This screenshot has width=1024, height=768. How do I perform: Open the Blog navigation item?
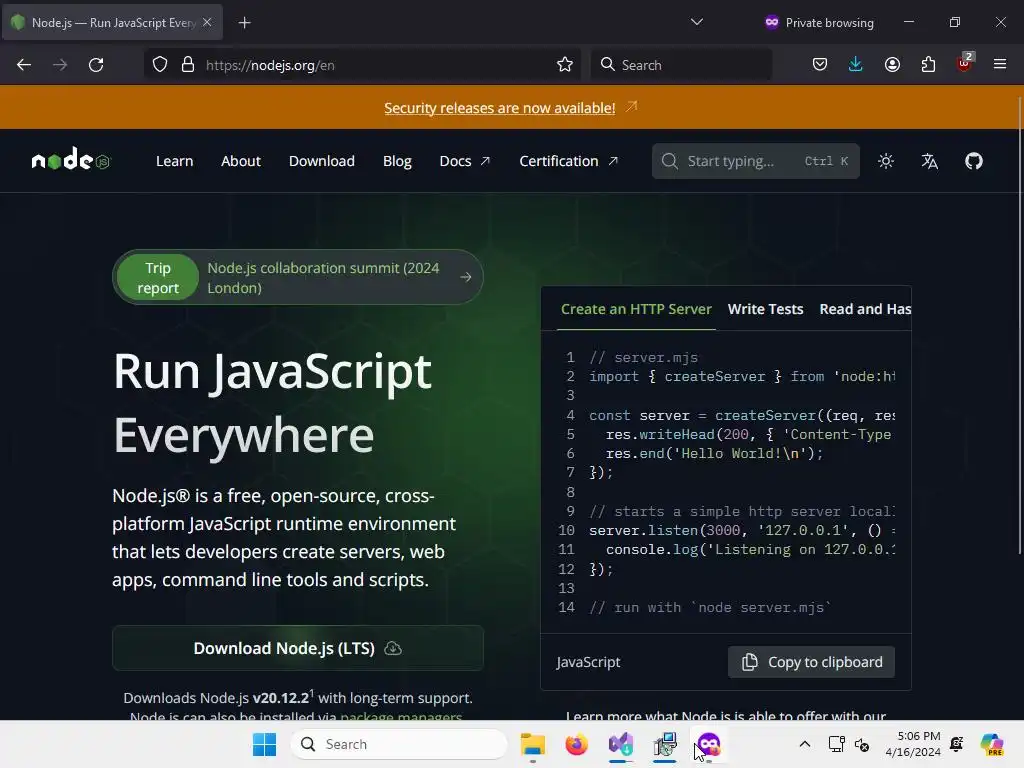point(397,161)
